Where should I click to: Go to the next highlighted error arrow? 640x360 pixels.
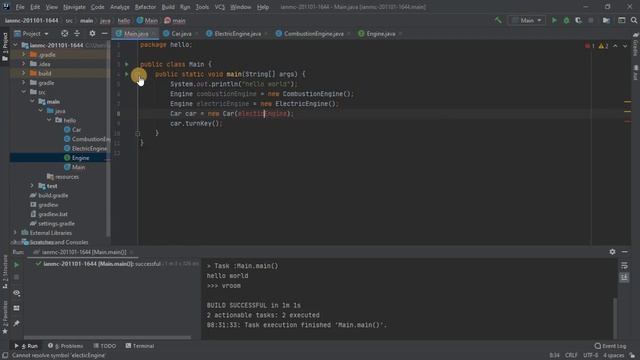625,46
